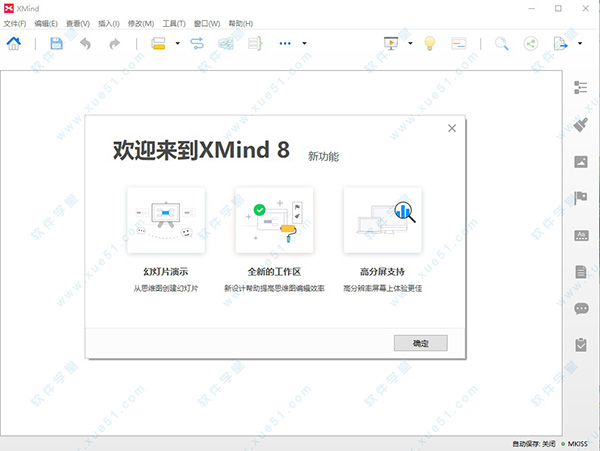Open the magnifier search icon in toolbar
Screen dimensions: 600x451
click(x=501, y=44)
